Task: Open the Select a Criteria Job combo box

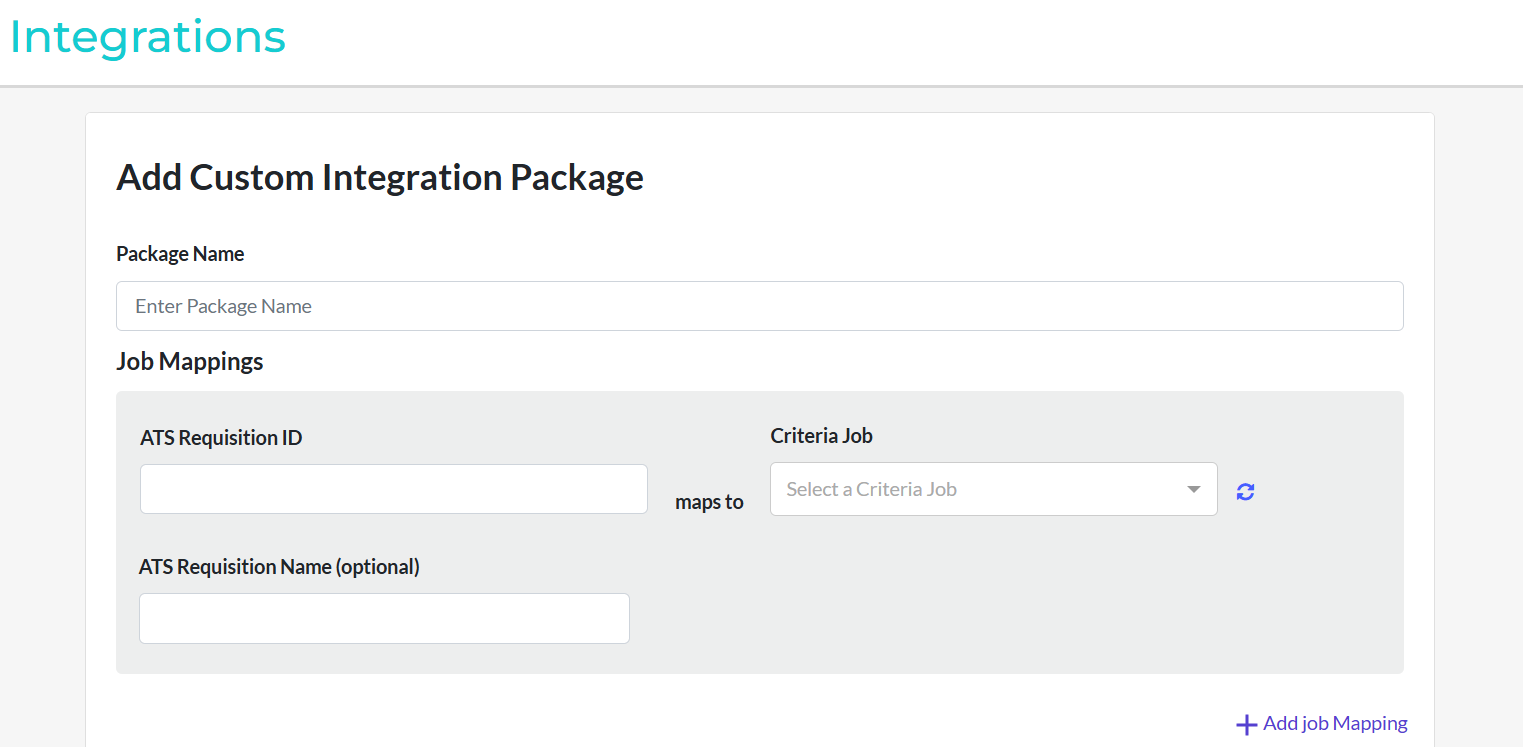Action: tap(980, 489)
